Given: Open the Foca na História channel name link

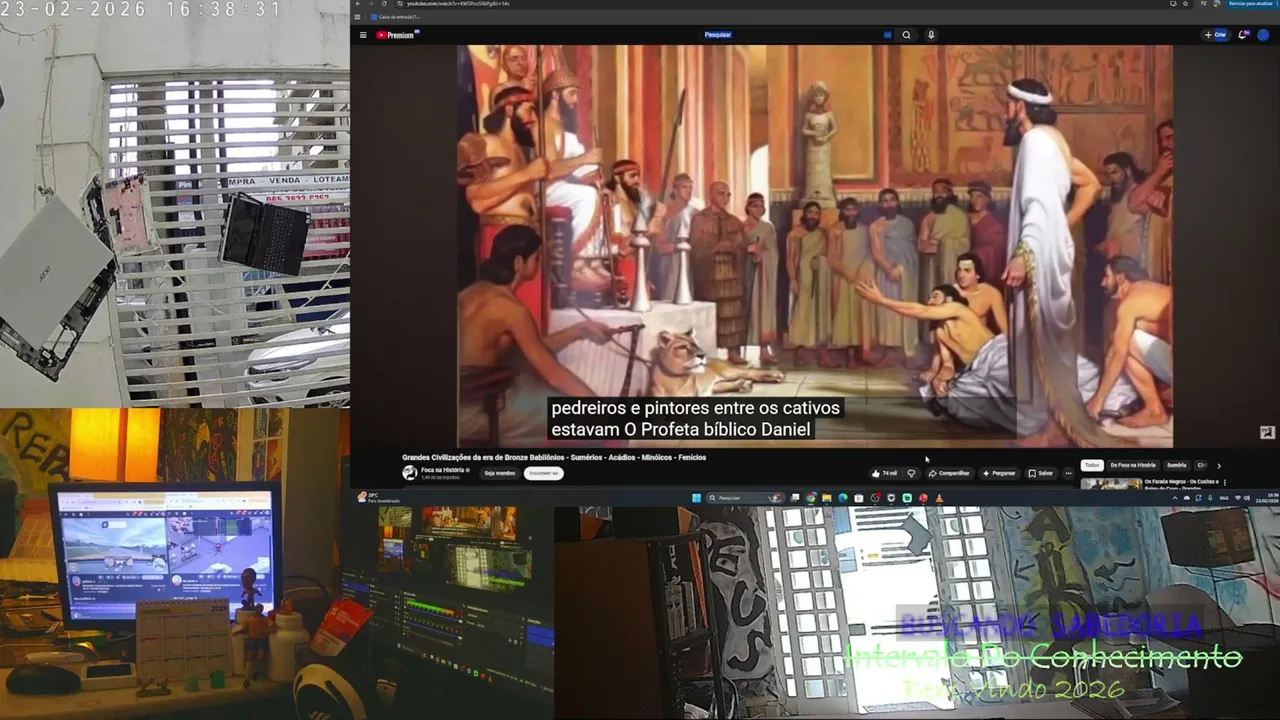Looking at the screenshot, I should tap(443, 469).
